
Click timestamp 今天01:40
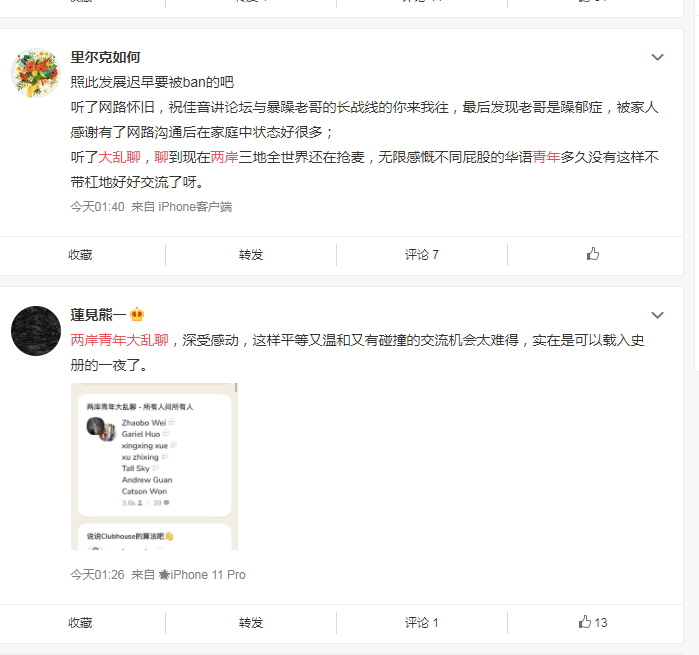97,206
